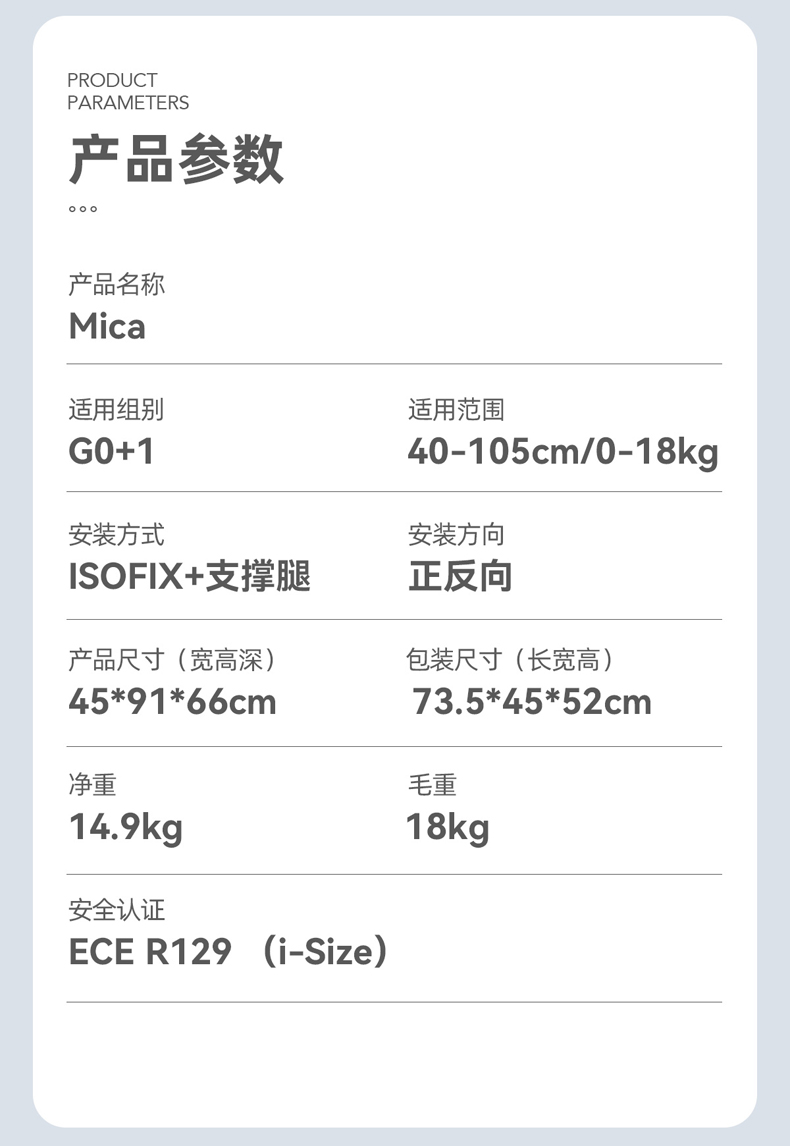790x1146 pixels.
Task: Click the 73.5*45*52cm package size
Action: (531, 702)
